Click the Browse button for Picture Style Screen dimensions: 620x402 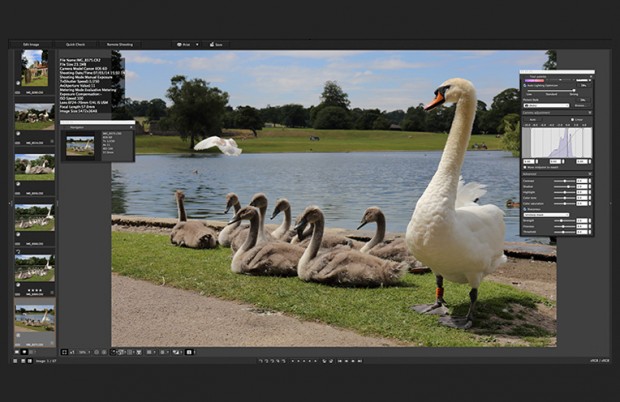(580, 105)
